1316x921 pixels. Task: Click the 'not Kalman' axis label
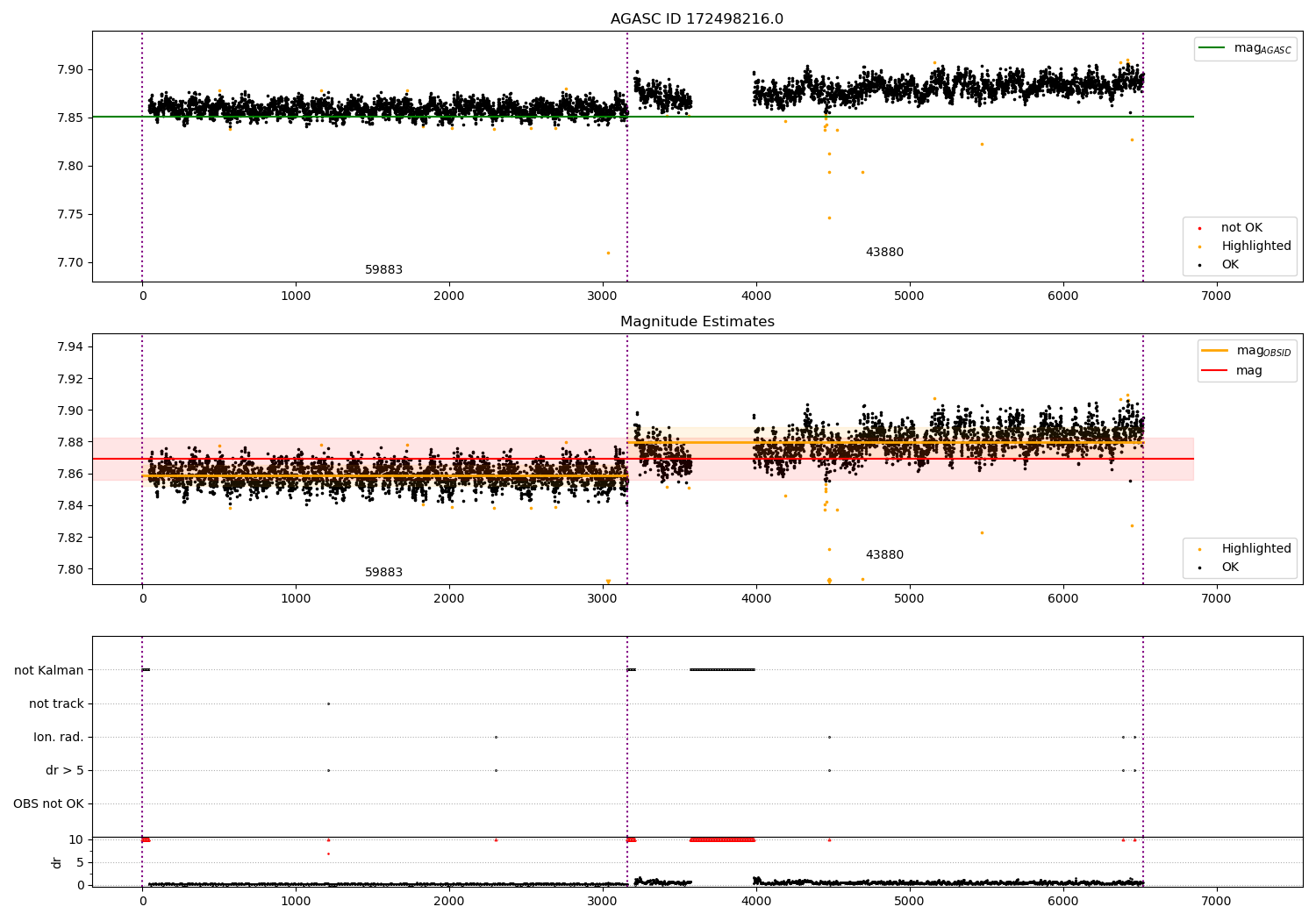click(x=49, y=671)
